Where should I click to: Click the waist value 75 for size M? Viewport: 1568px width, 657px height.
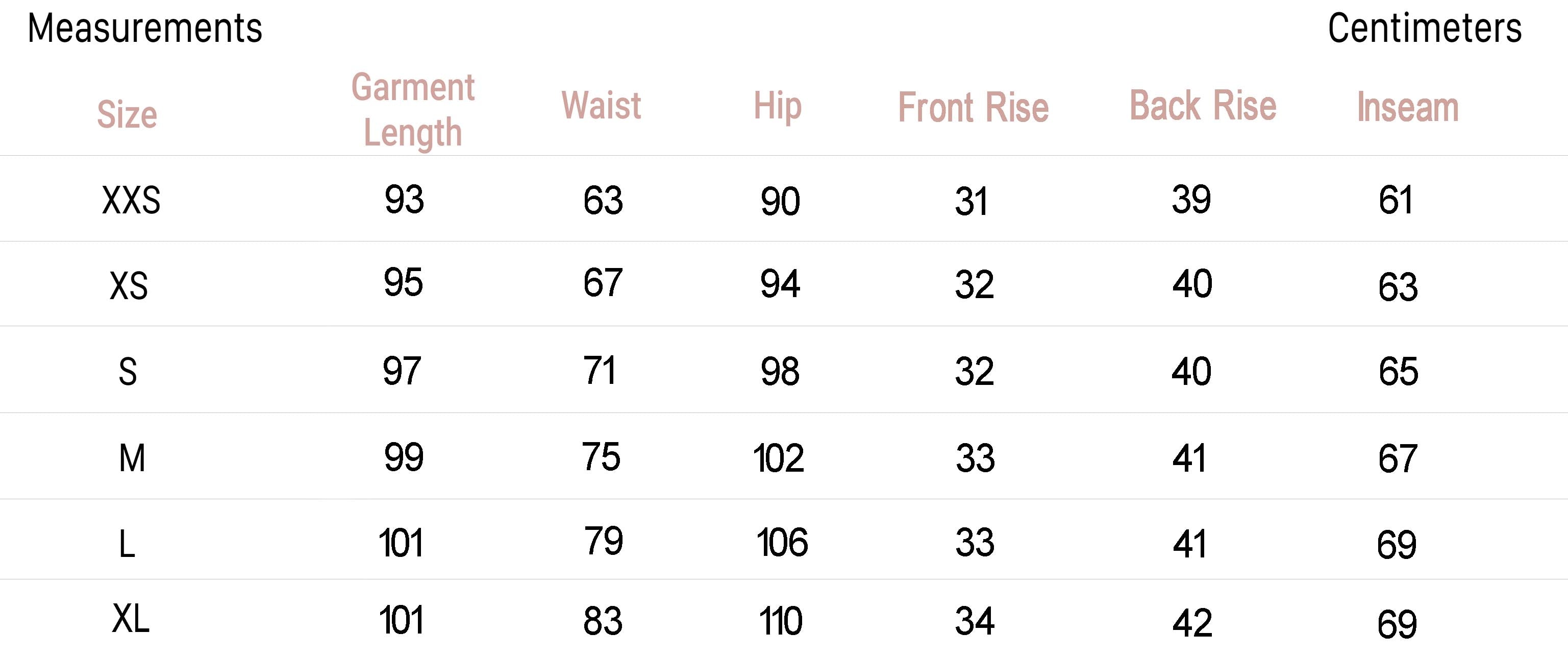(601, 457)
